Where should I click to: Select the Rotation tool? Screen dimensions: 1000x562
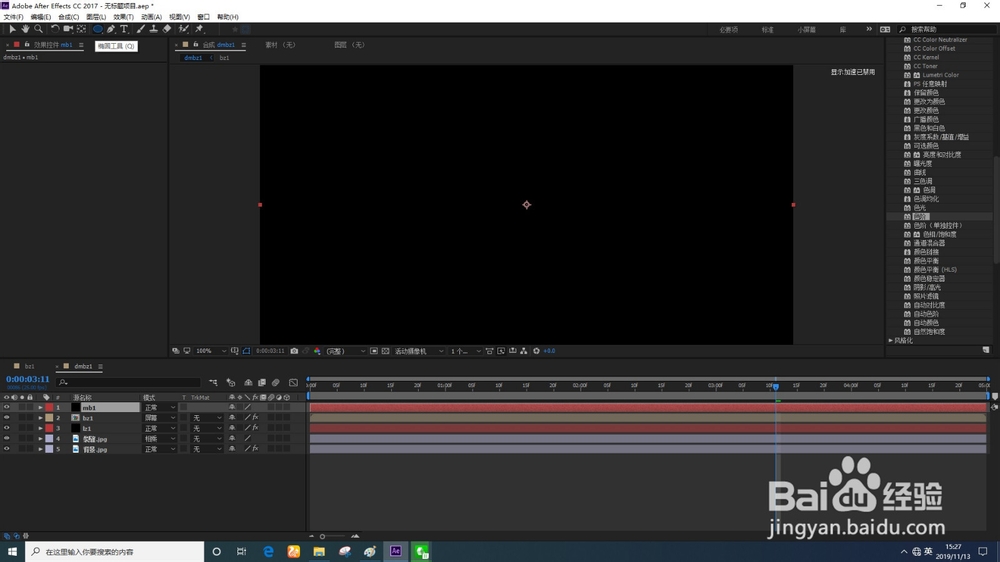pos(55,29)
